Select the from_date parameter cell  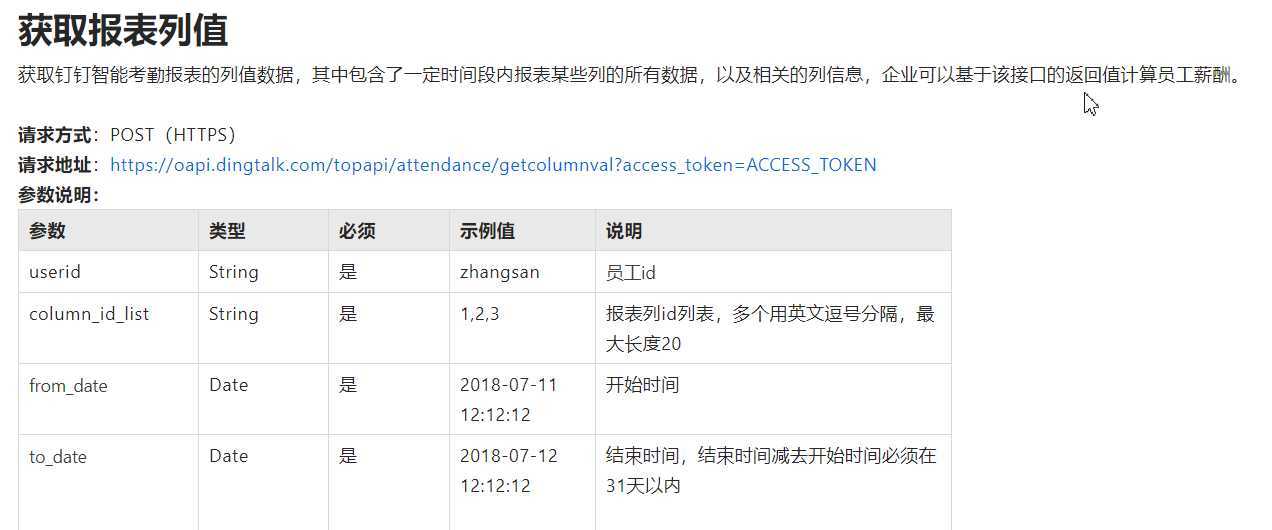click(x=68, y=386)
